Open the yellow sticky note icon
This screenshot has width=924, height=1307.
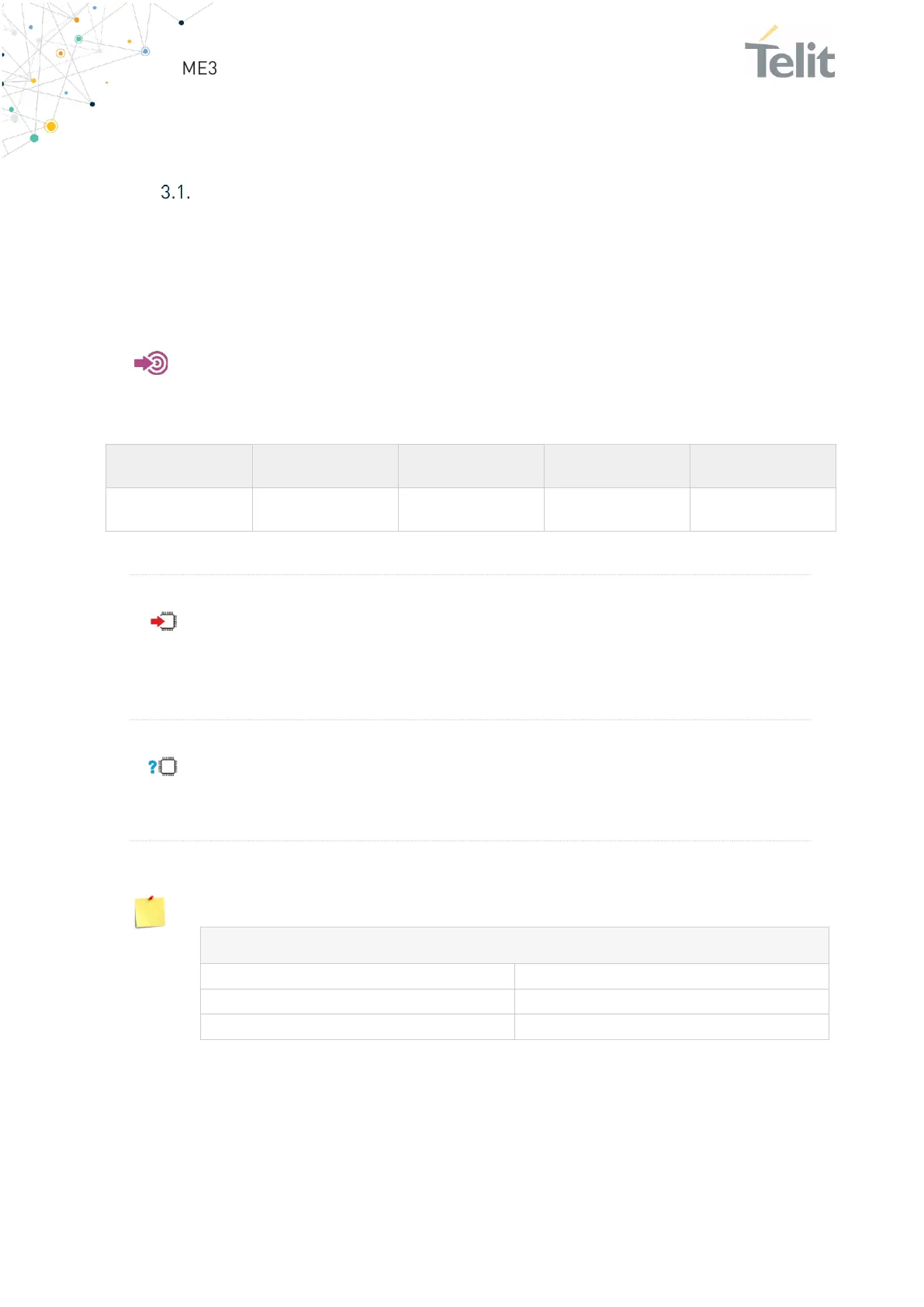coord(150,912)
